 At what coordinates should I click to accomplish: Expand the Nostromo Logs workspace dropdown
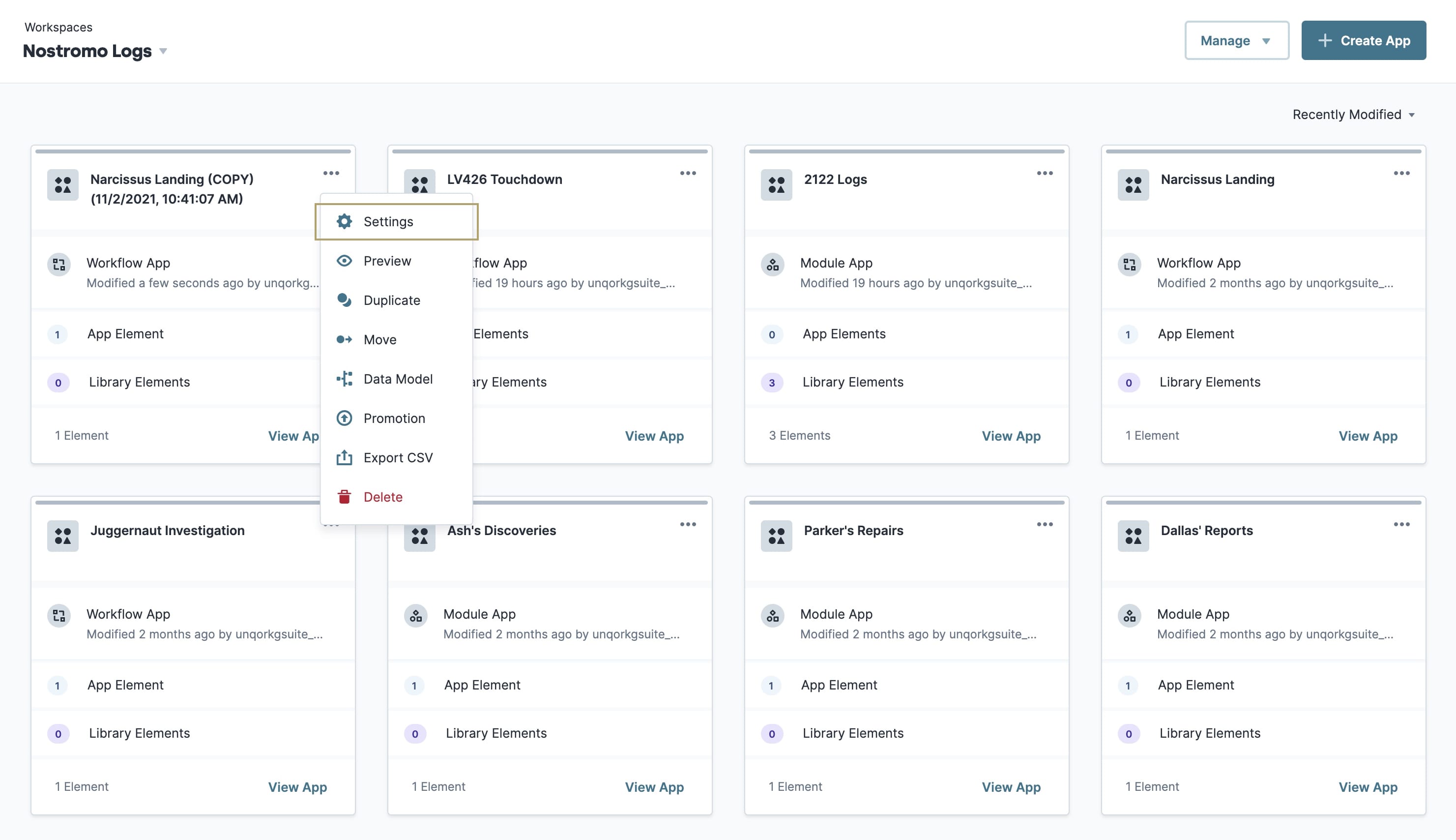pos(163,51)
